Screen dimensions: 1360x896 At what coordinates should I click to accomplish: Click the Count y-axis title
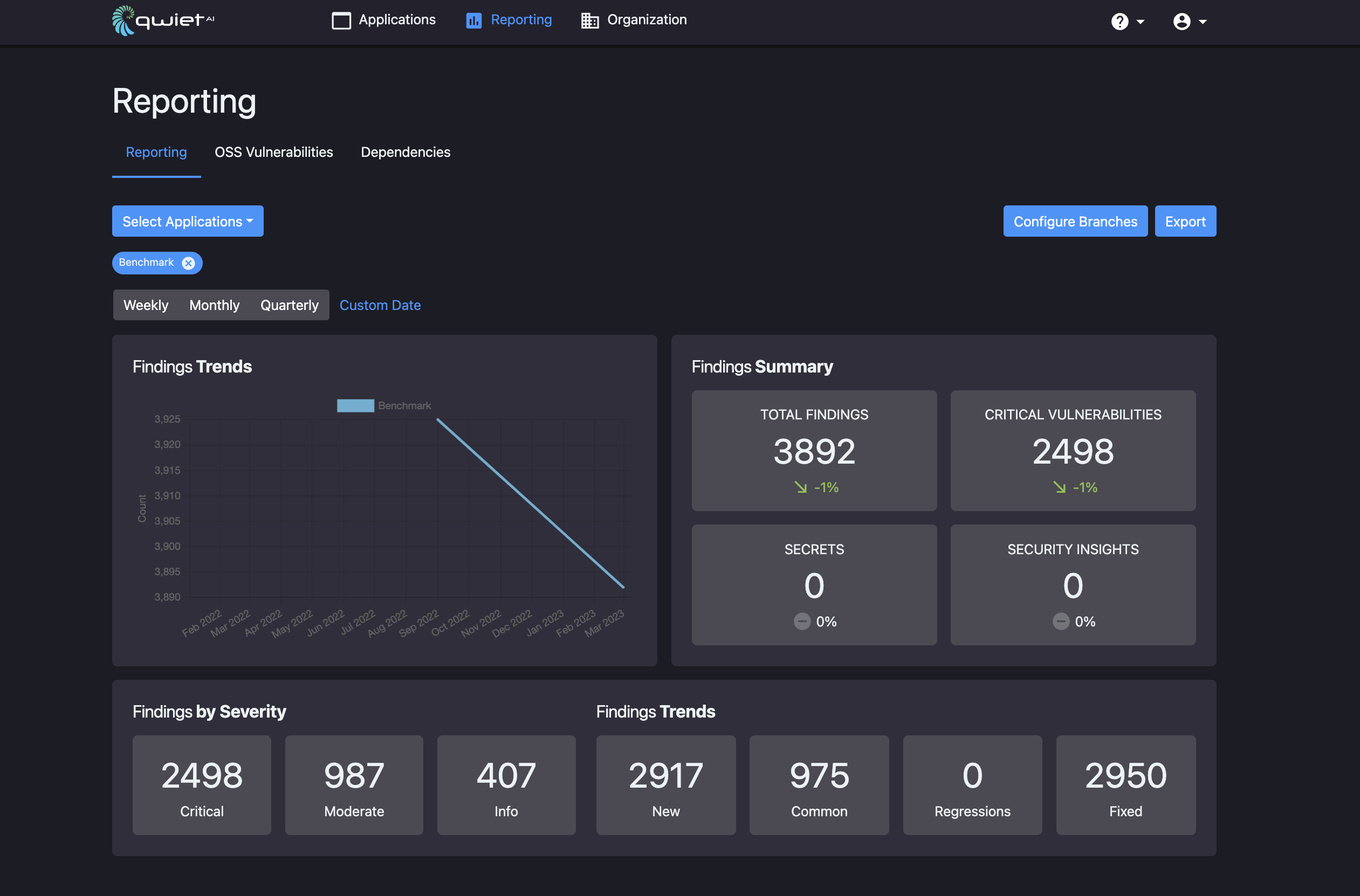(142, 508)
